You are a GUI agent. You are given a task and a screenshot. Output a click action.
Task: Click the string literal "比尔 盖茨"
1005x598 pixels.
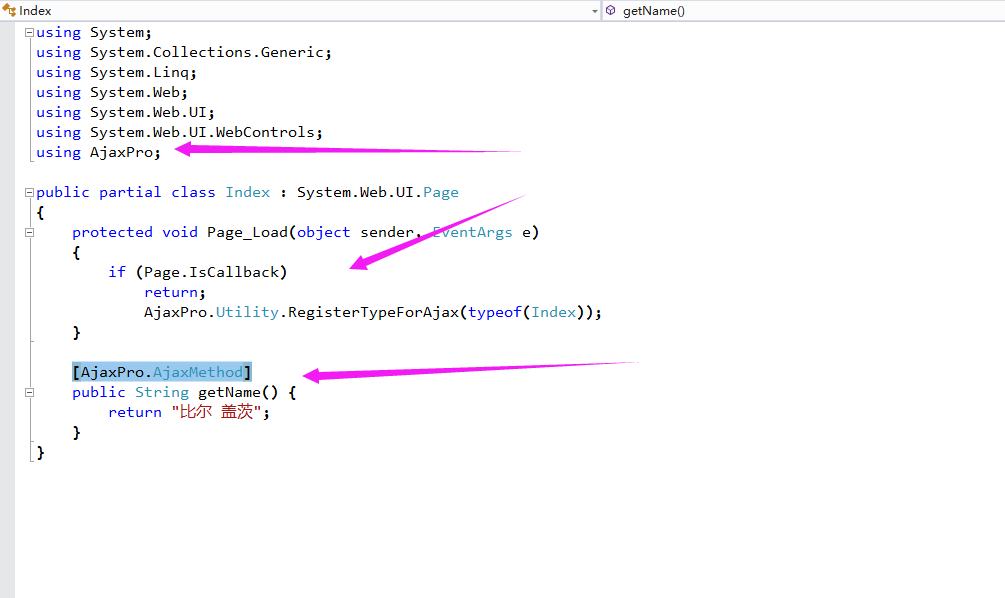point(216,412)
